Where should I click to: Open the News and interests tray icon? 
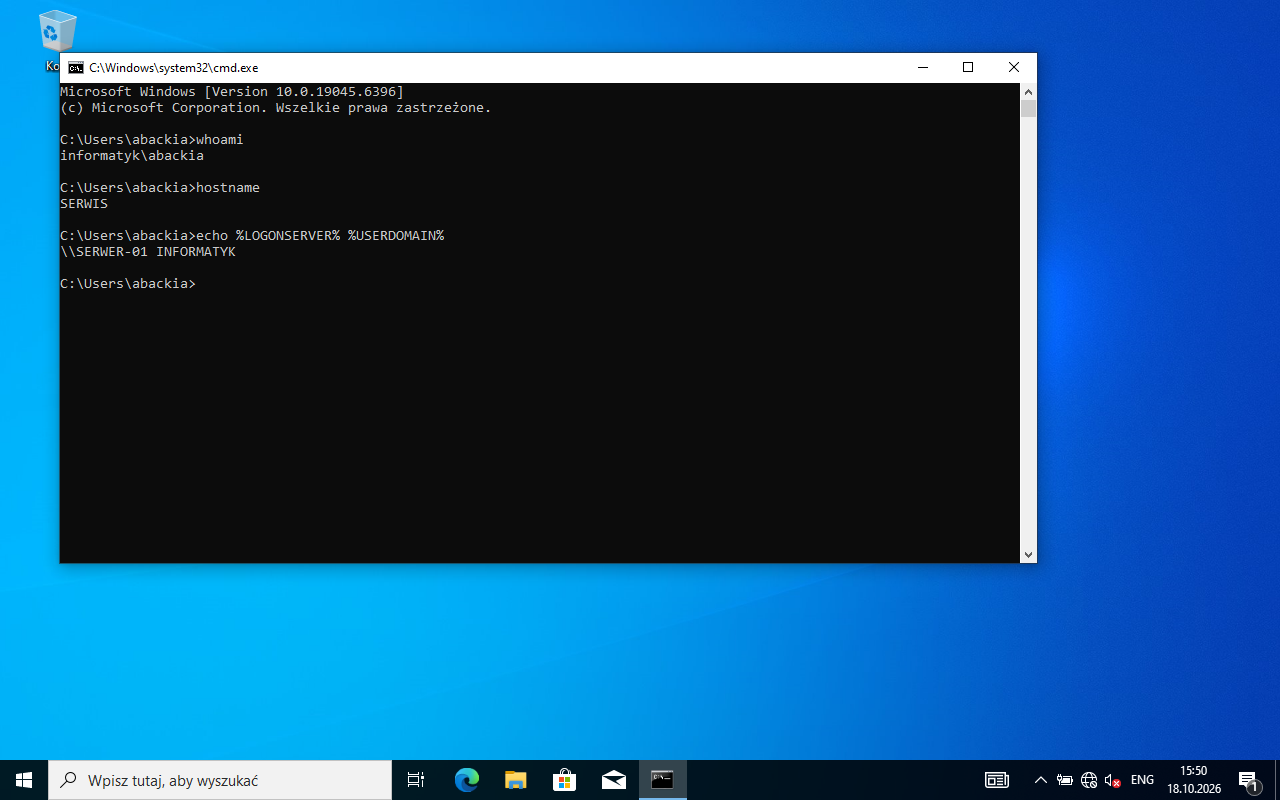click(x=996, y=780)
